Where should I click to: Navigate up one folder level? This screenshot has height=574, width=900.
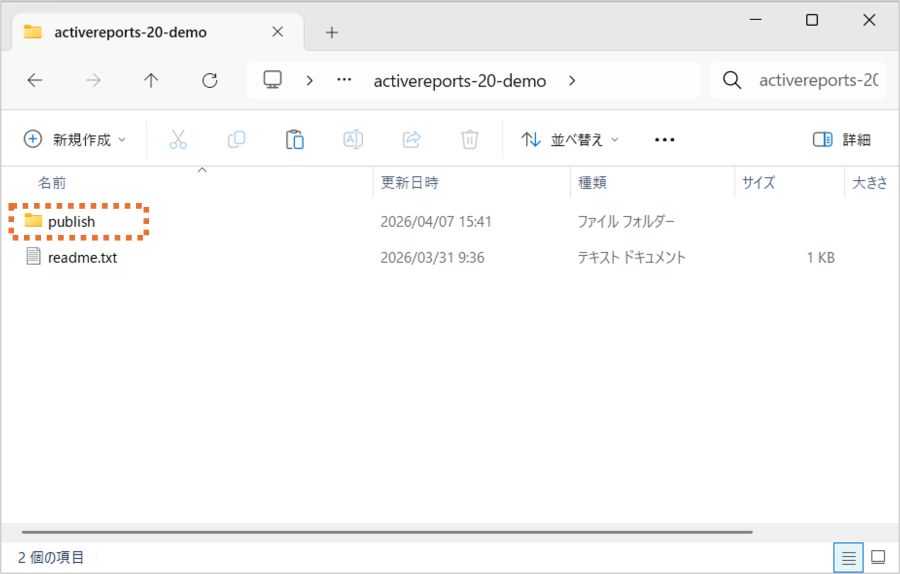tap(151, 80)
